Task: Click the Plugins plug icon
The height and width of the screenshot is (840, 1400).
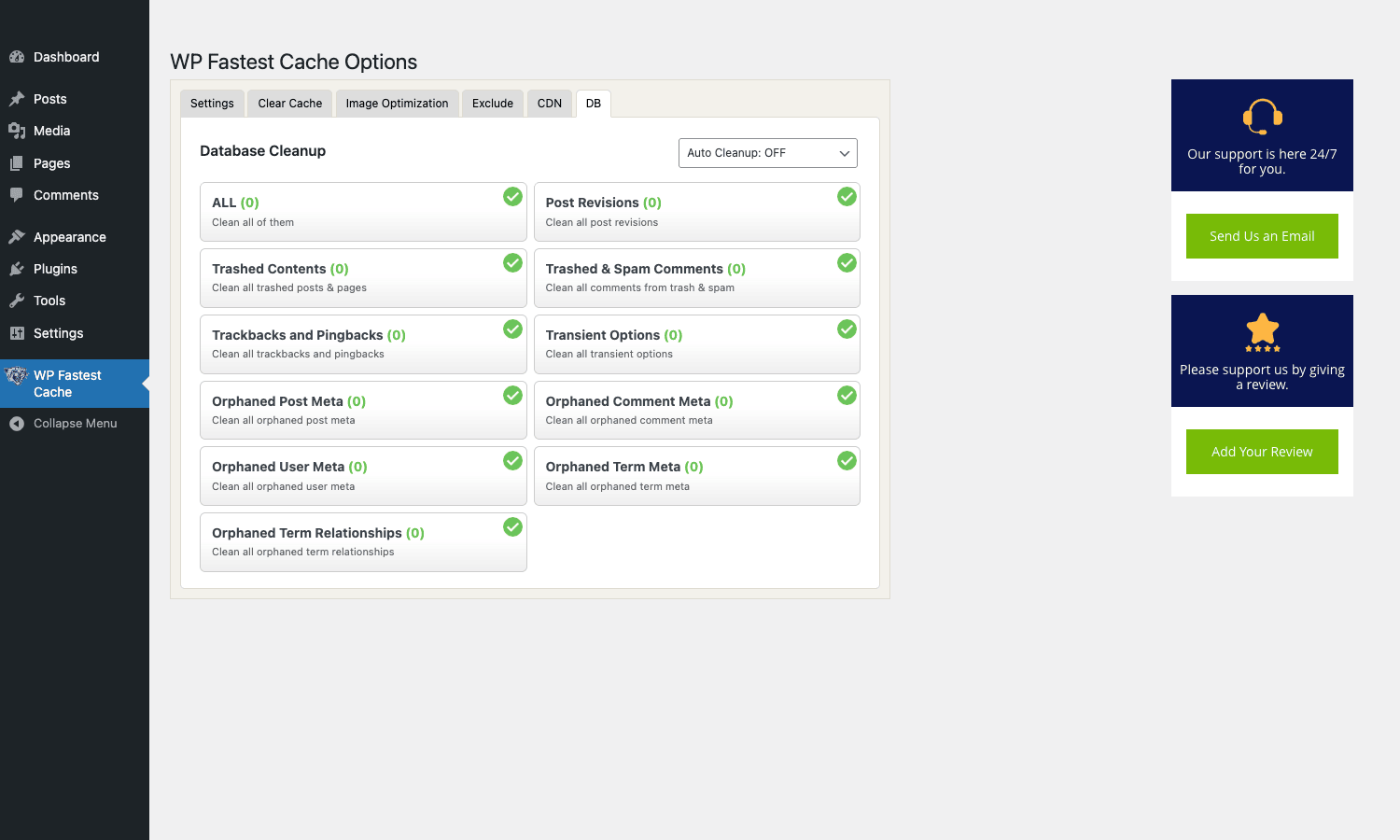Action: tap(17, 269)
